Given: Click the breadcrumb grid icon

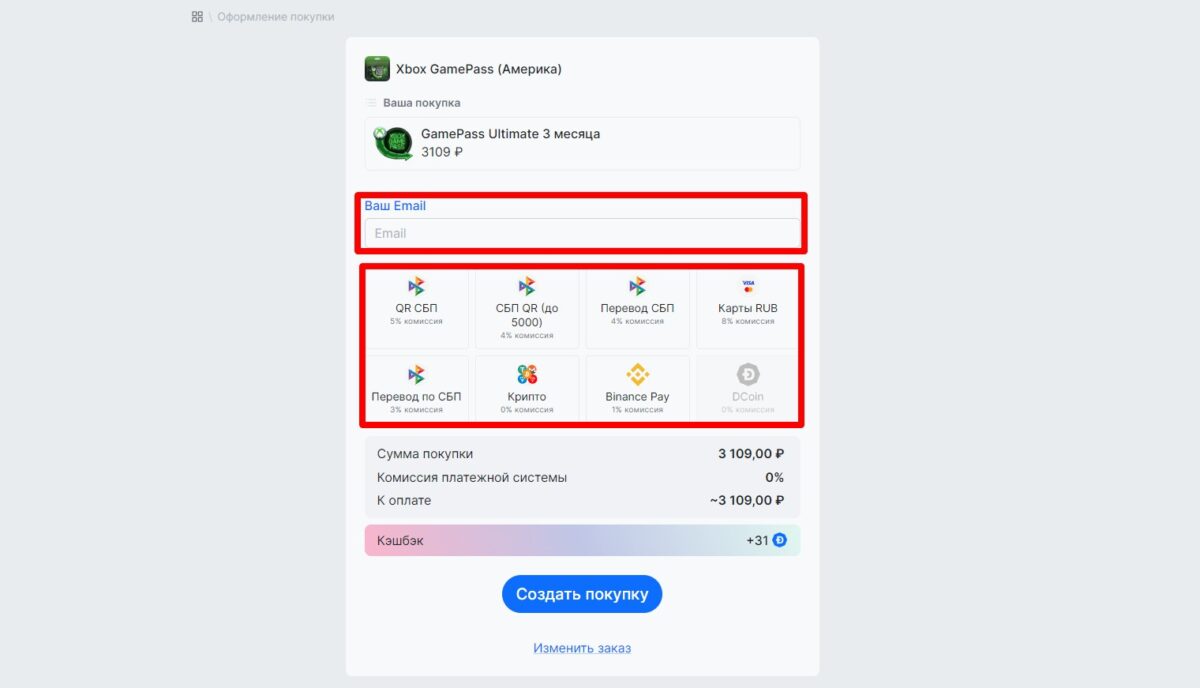Looking at the screenshot, I should 197,17.
